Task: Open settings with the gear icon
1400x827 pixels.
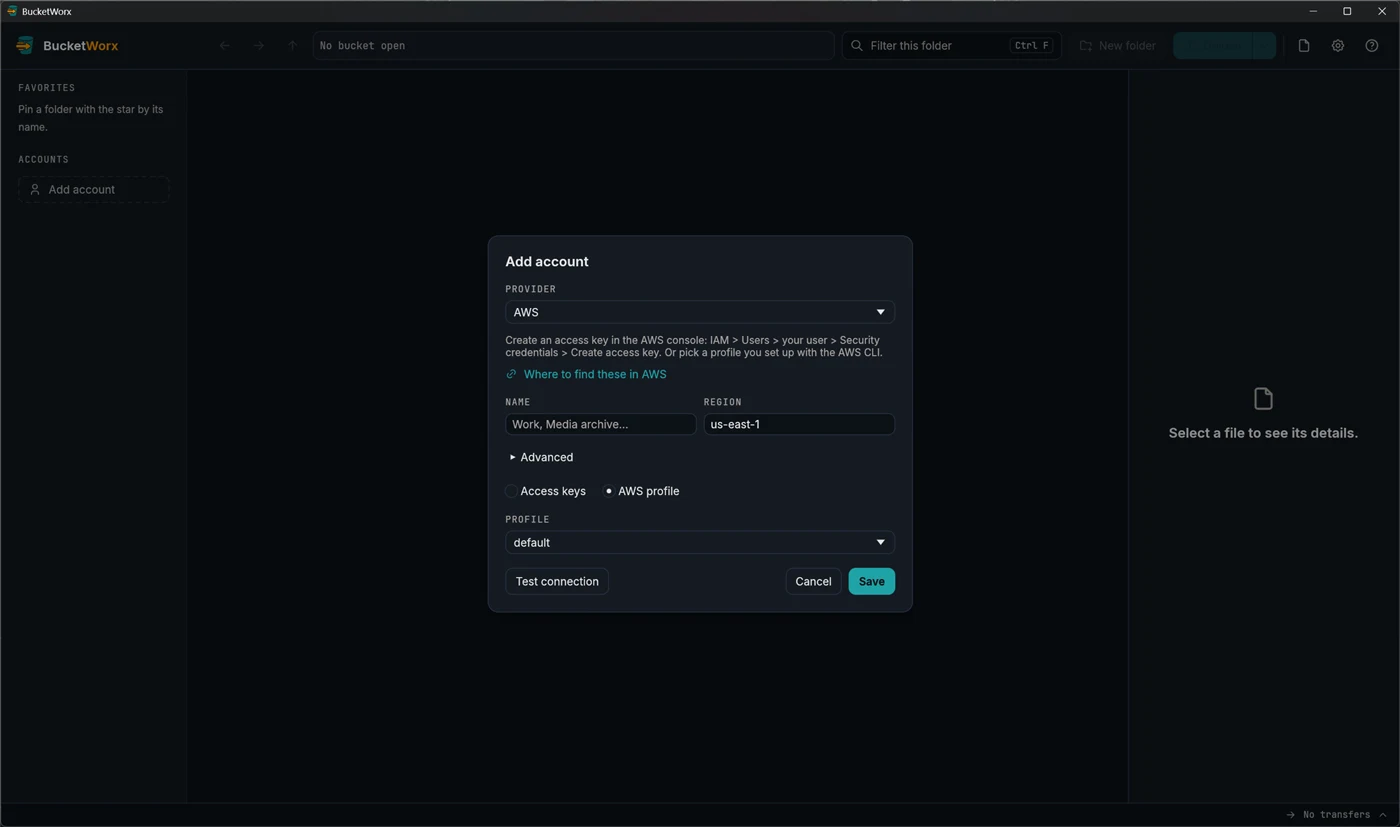Action: click(1338, 45)
